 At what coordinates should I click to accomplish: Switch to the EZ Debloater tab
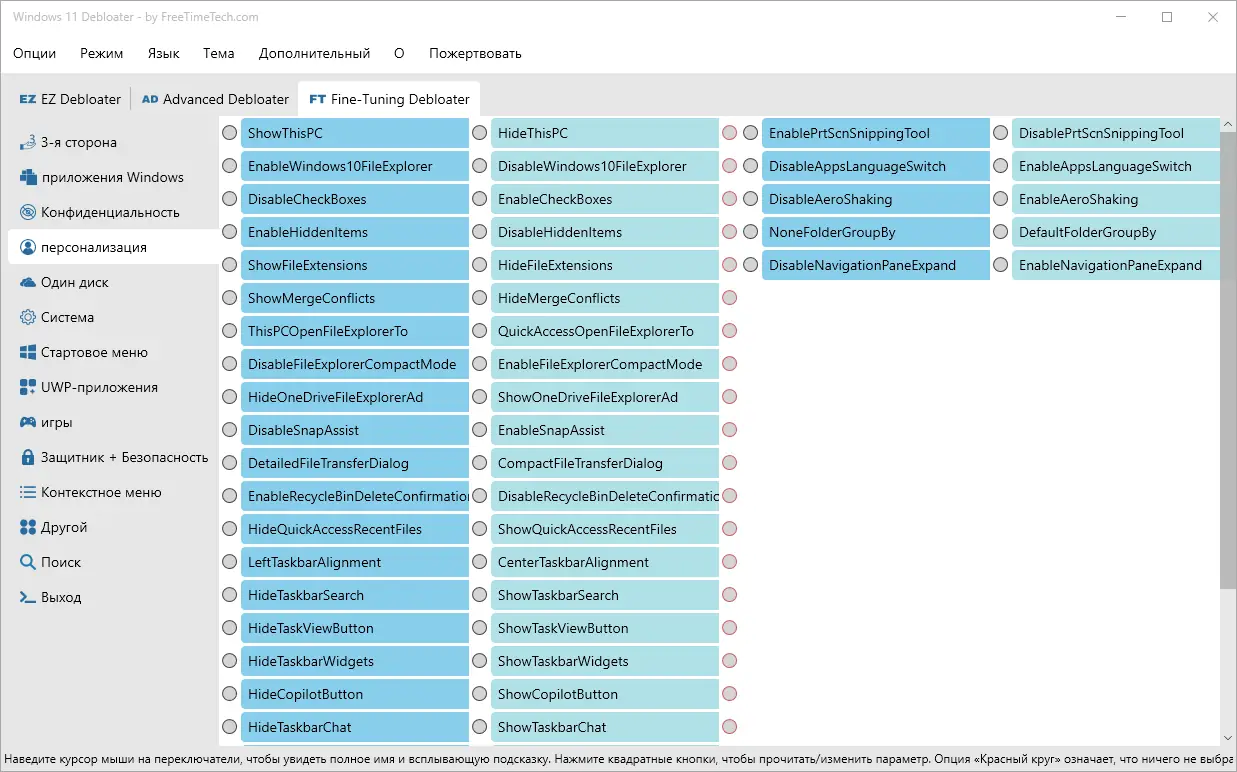[70, 99]
